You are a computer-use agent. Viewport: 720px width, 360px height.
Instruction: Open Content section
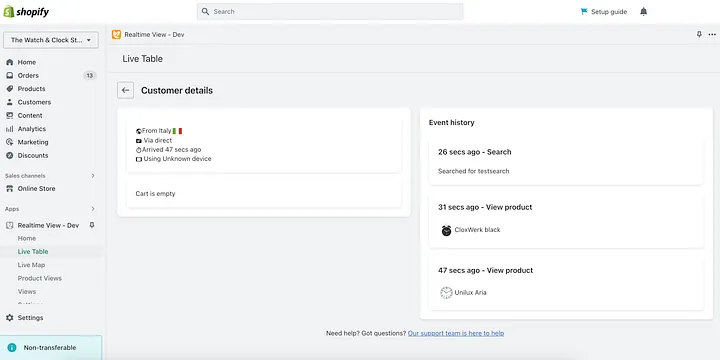point(30,115)
